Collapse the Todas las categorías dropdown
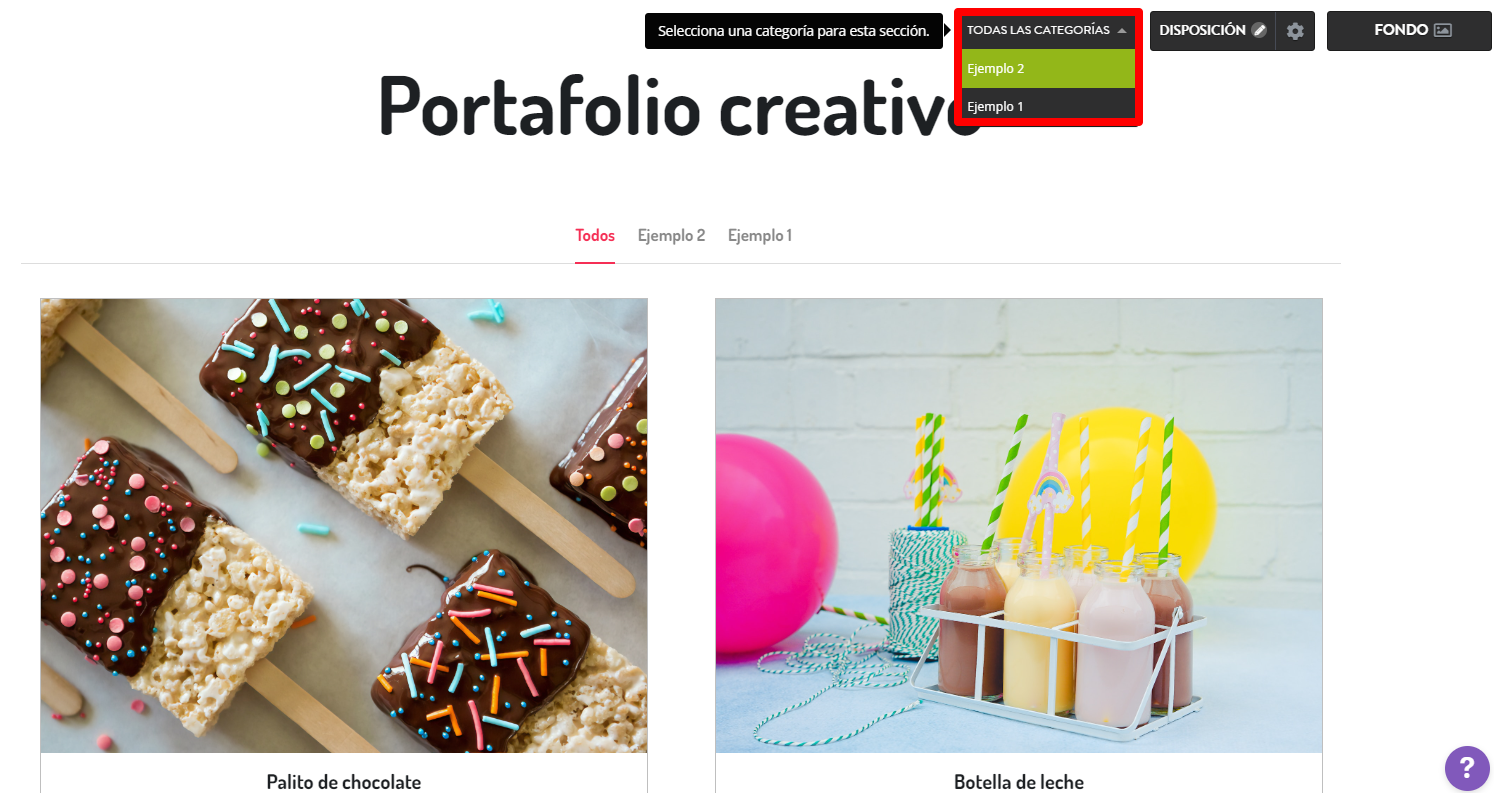The width and height of the screenshot is (1494, 793). click(1047, 31)
